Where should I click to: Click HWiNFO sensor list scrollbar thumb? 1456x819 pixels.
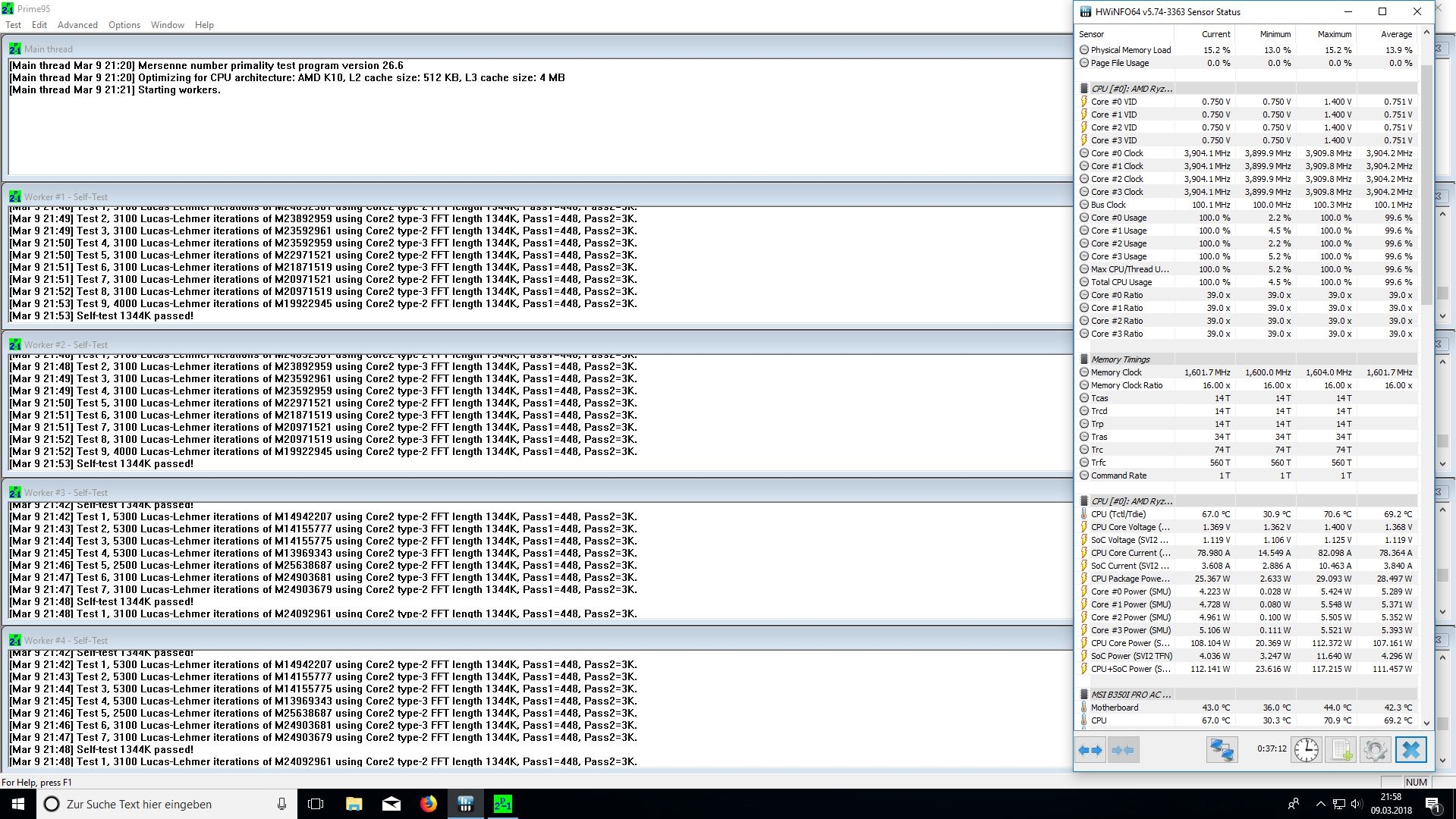tap(1426, 185)
